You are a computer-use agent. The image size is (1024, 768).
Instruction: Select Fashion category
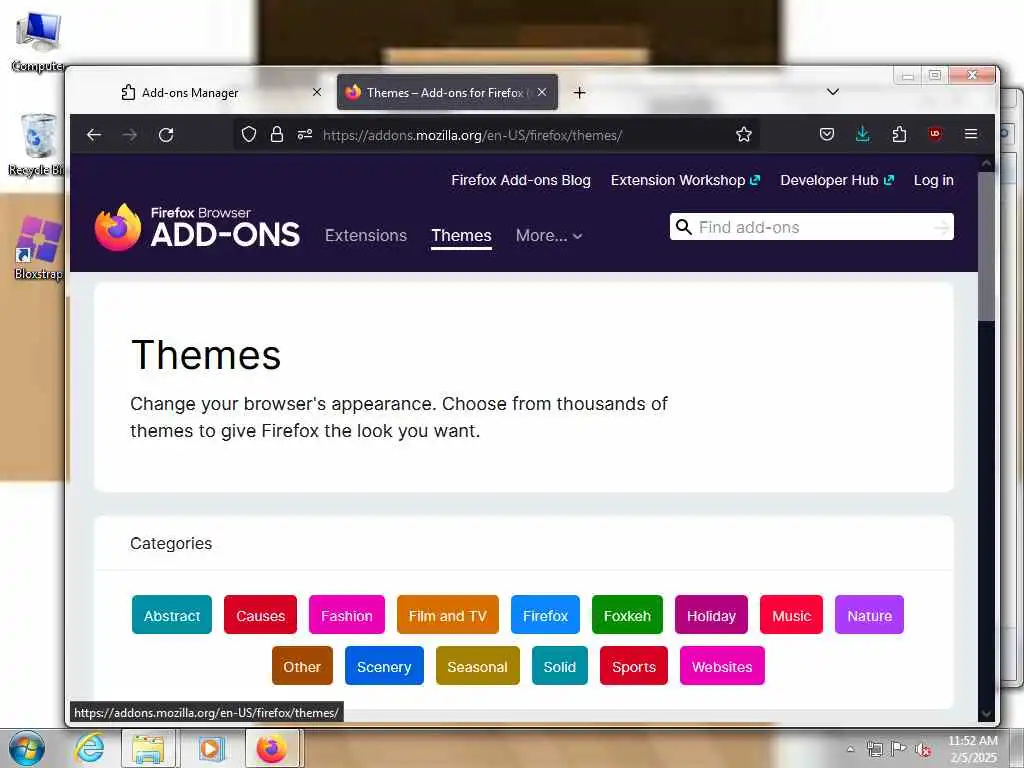tap(347, 615)
